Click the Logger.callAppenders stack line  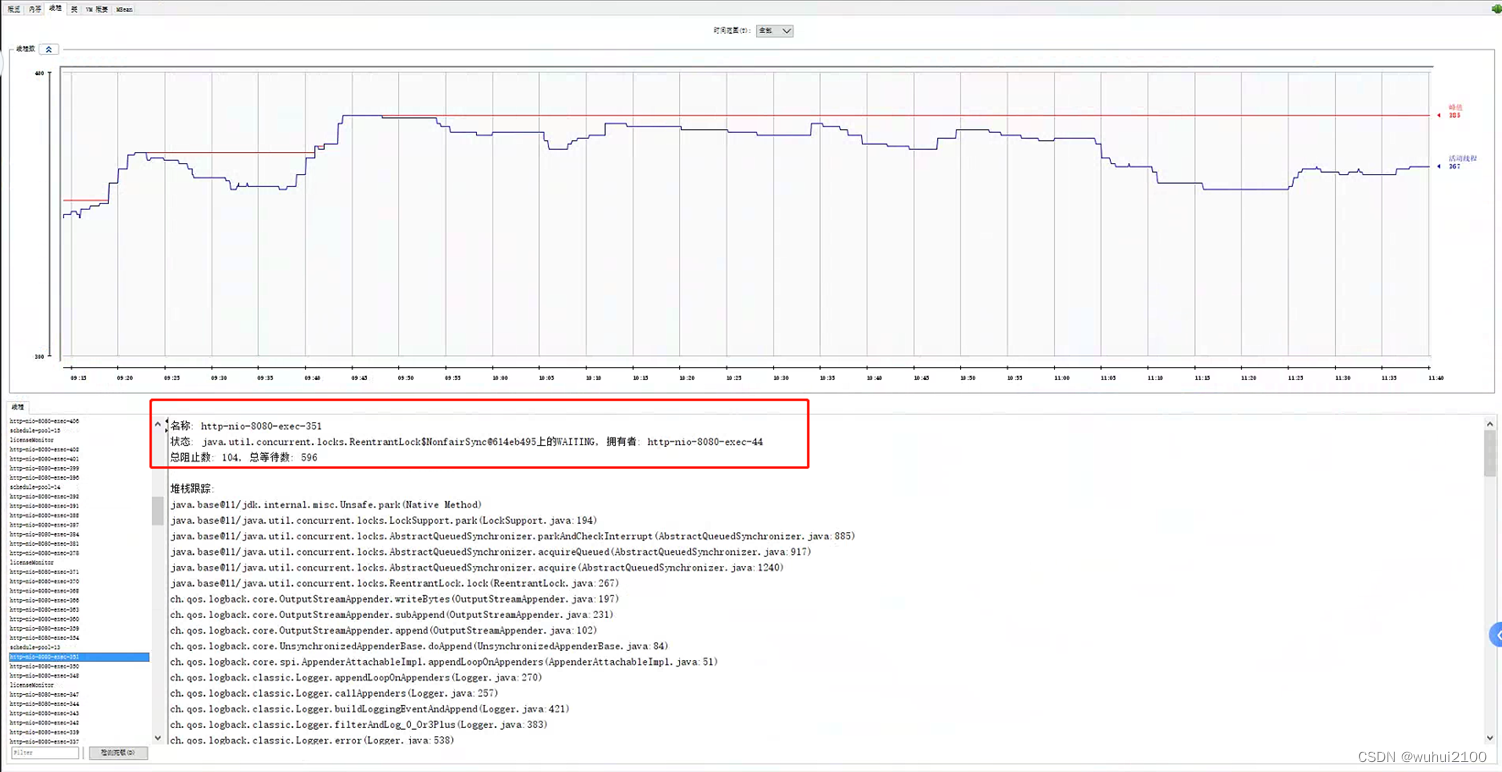tap(334, 693)
